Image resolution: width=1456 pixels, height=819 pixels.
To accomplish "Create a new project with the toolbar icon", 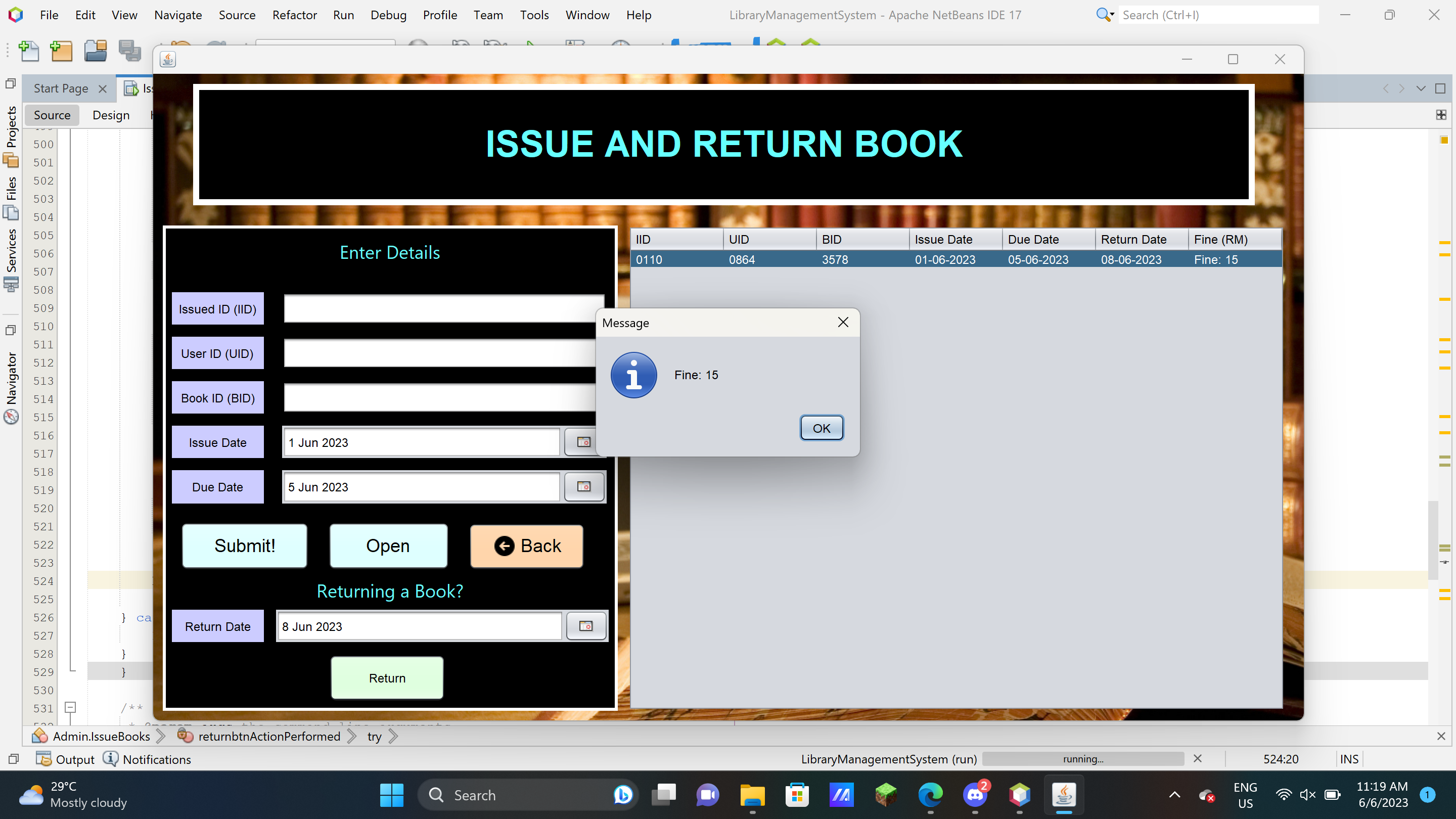I will click(62, 51).
